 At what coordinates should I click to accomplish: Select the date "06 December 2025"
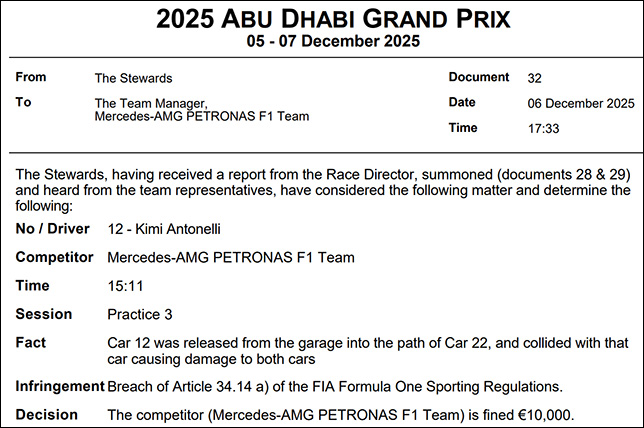pyautogui.click(x=581, y=103)
